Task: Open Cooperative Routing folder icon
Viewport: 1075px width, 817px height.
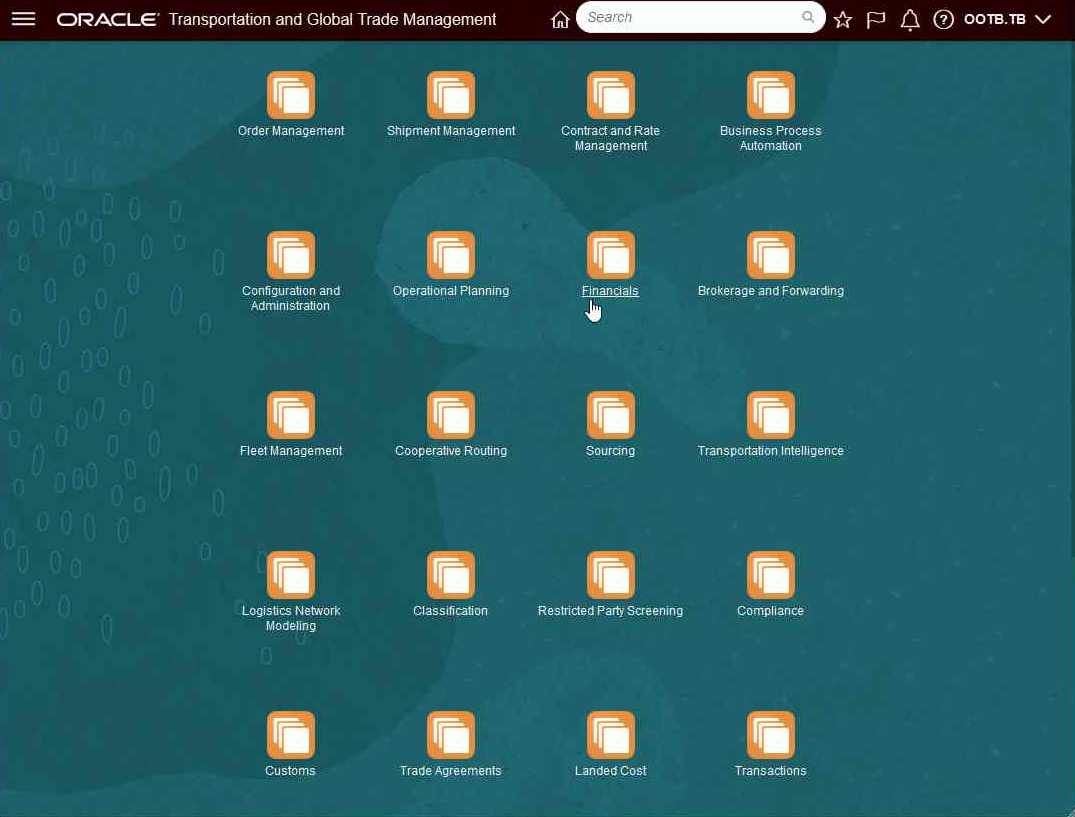Action: (450, 415)
